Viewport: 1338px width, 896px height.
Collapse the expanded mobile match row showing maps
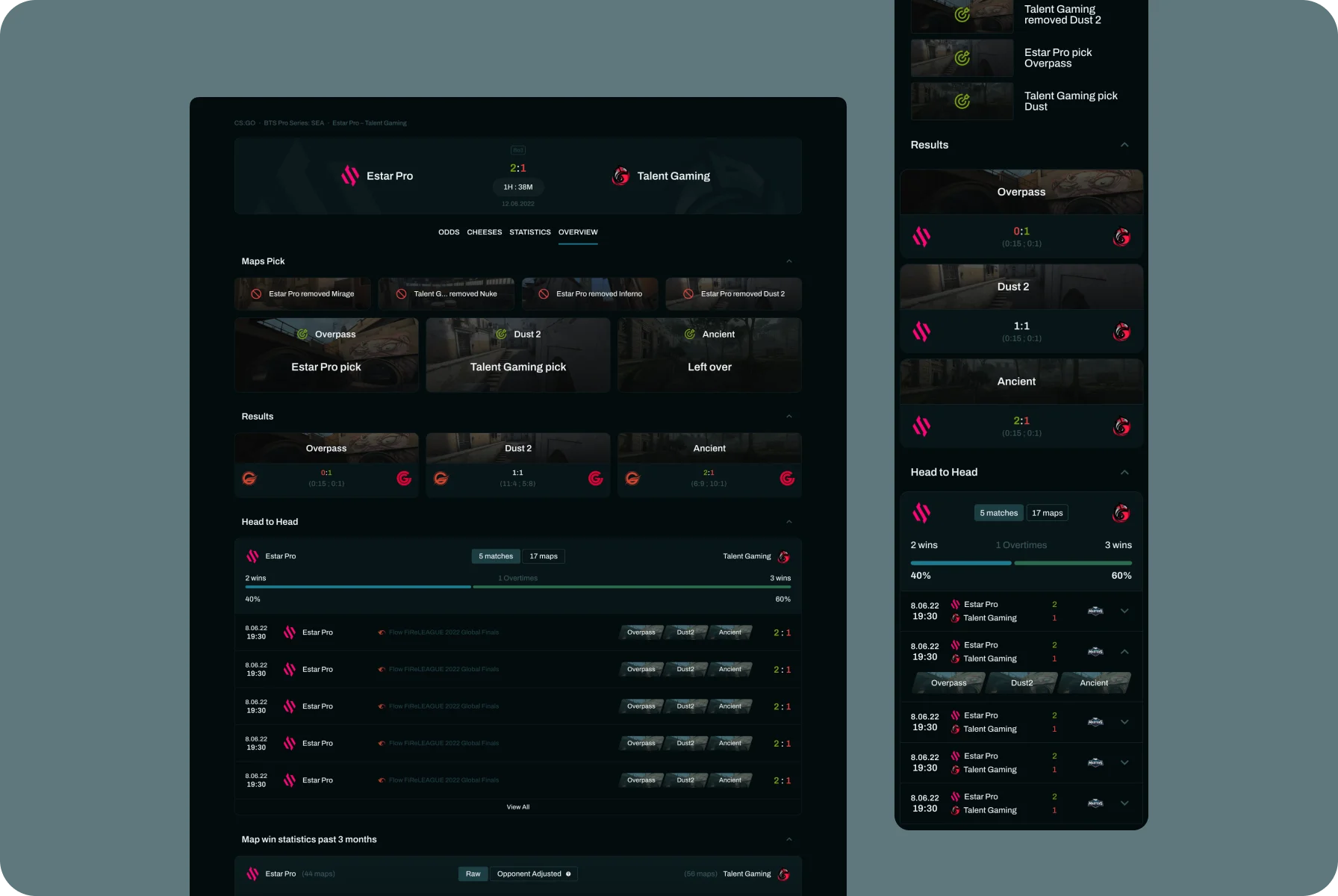click(1124, 652)
